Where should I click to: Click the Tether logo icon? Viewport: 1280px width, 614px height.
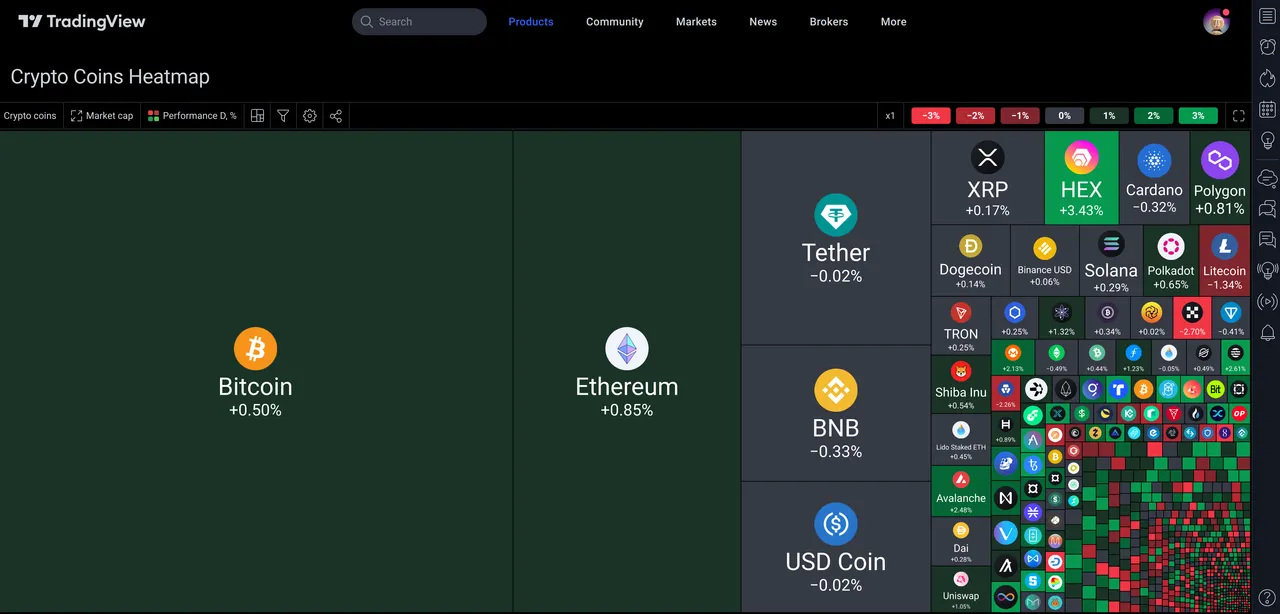[x=836, y=215]
